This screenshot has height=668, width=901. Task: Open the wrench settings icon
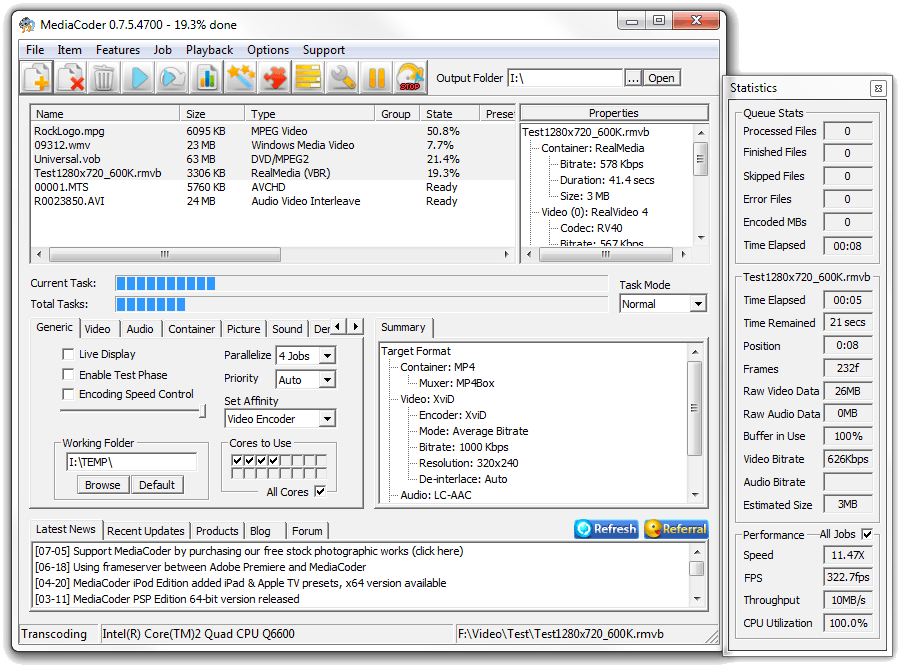coord(343,77)
